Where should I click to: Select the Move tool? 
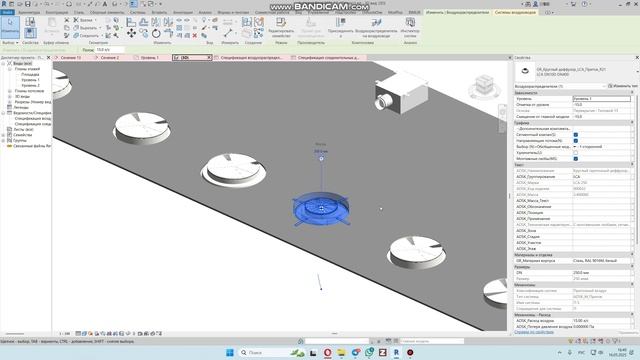pyautogui.click(x=131, y=33)
